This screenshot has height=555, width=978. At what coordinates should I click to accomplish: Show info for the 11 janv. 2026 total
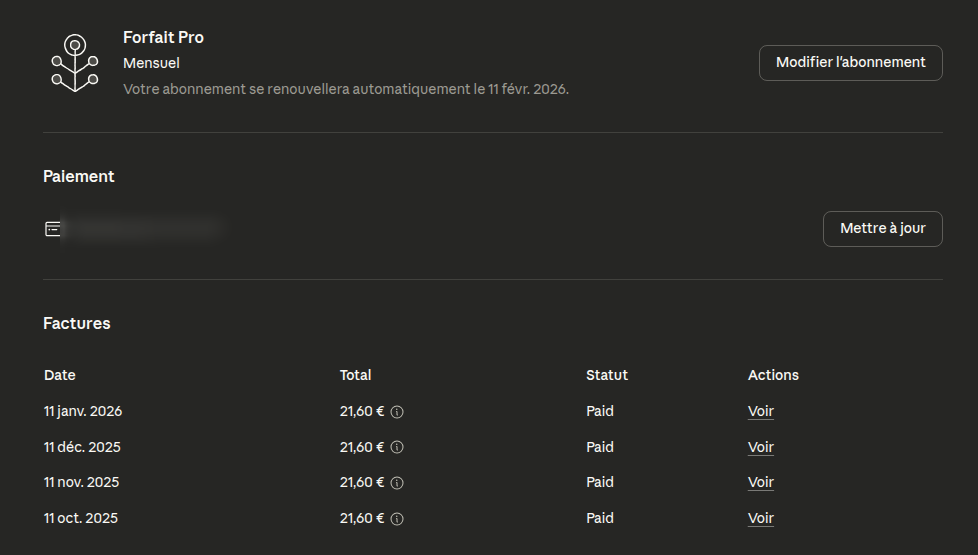(x=397, y=412)
